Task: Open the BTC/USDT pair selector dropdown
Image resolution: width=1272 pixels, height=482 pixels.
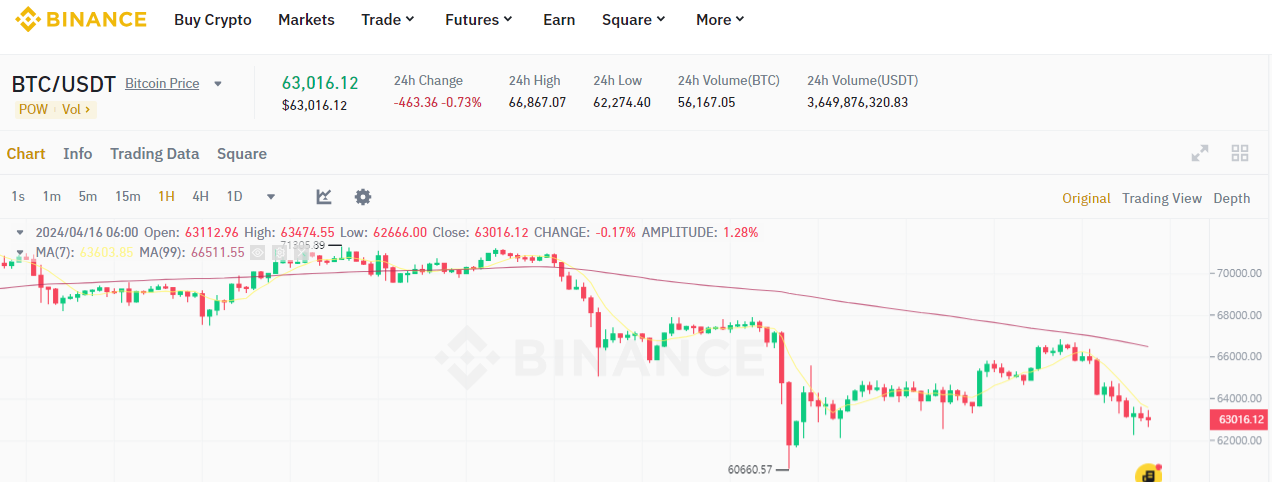Action: [x=218, y=84]
